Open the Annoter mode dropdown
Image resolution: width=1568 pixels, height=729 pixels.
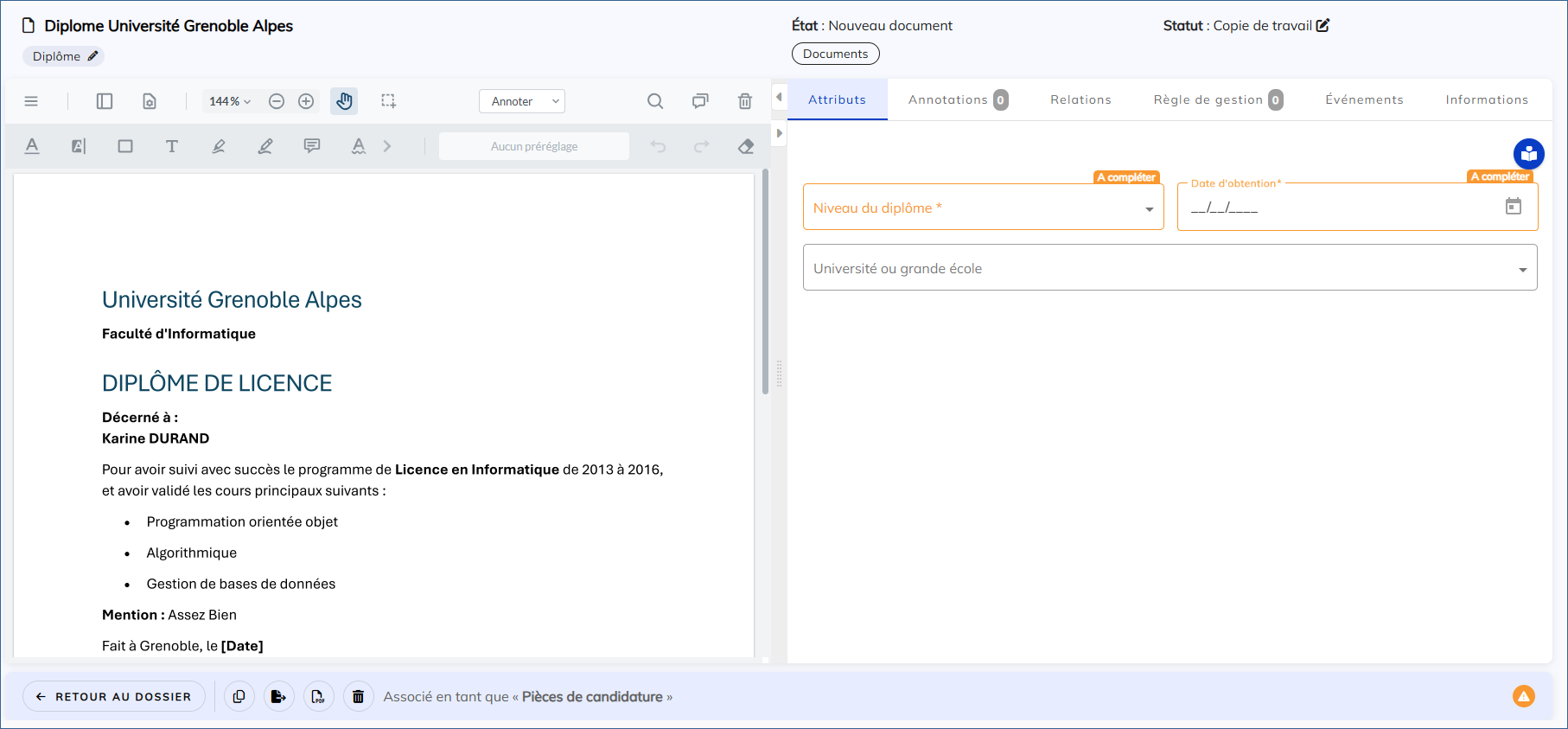pos(521,101)
